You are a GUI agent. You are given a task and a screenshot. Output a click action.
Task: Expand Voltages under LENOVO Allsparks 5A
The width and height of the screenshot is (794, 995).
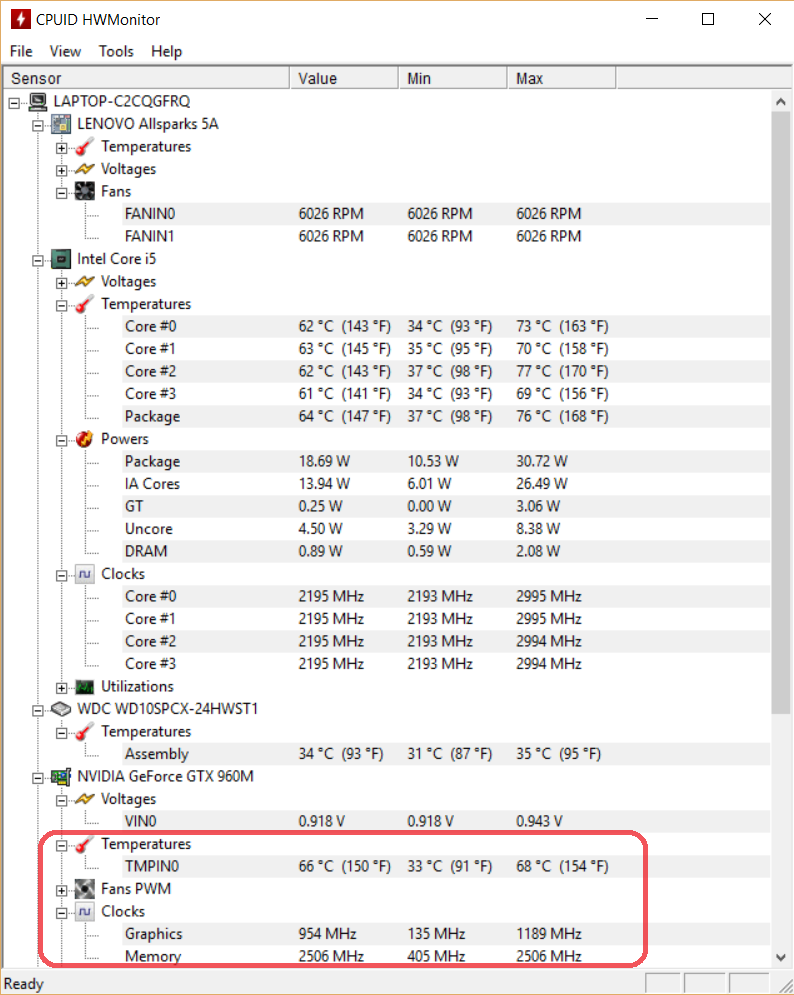click(x=62, y=170)
